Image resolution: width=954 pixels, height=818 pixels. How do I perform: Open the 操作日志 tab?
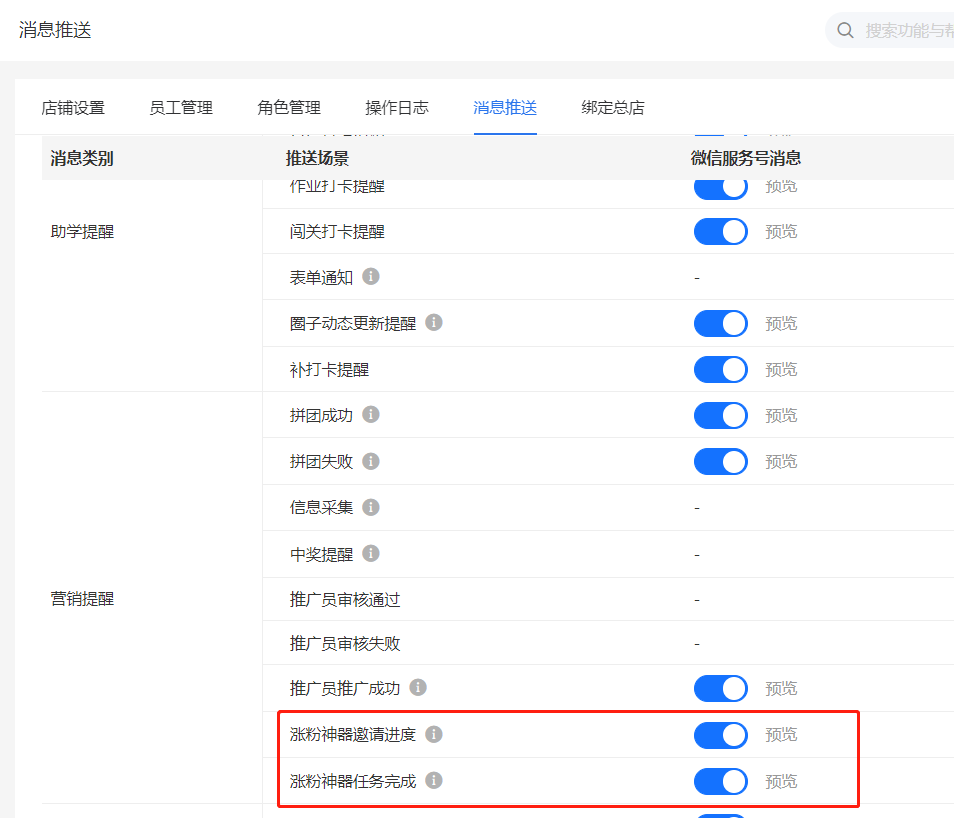pyautogui.click(x=397, y=108)
